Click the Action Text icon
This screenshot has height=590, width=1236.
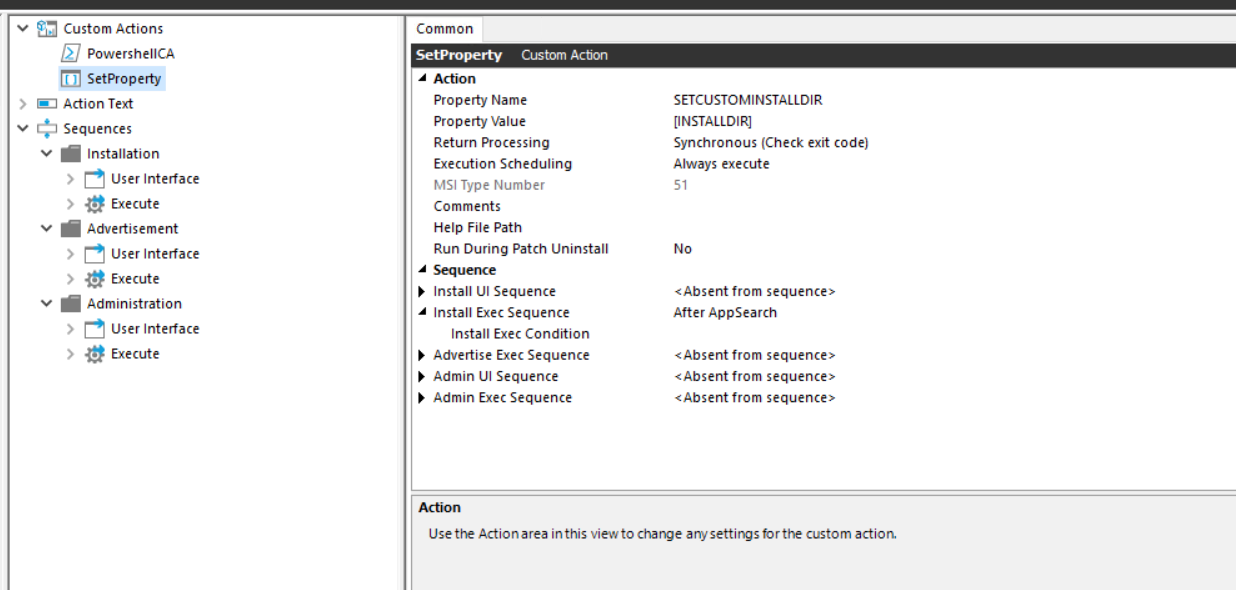[x=46, y=104]
